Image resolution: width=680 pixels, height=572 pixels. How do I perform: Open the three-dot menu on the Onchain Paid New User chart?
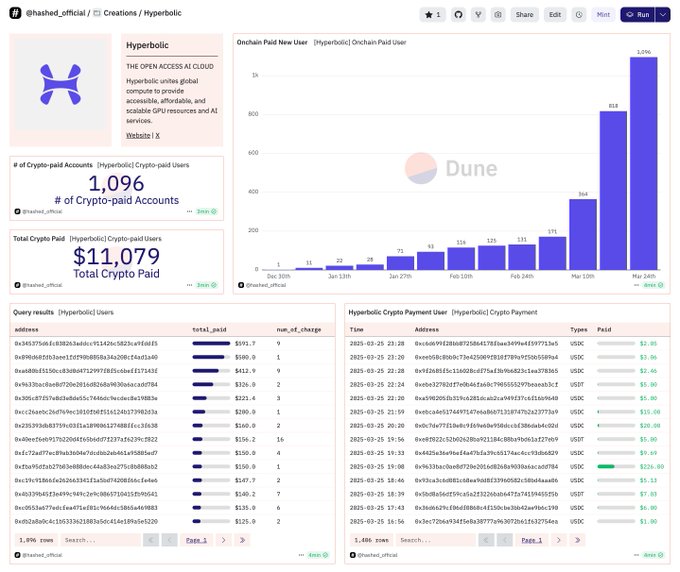click(x=636, y=285)
